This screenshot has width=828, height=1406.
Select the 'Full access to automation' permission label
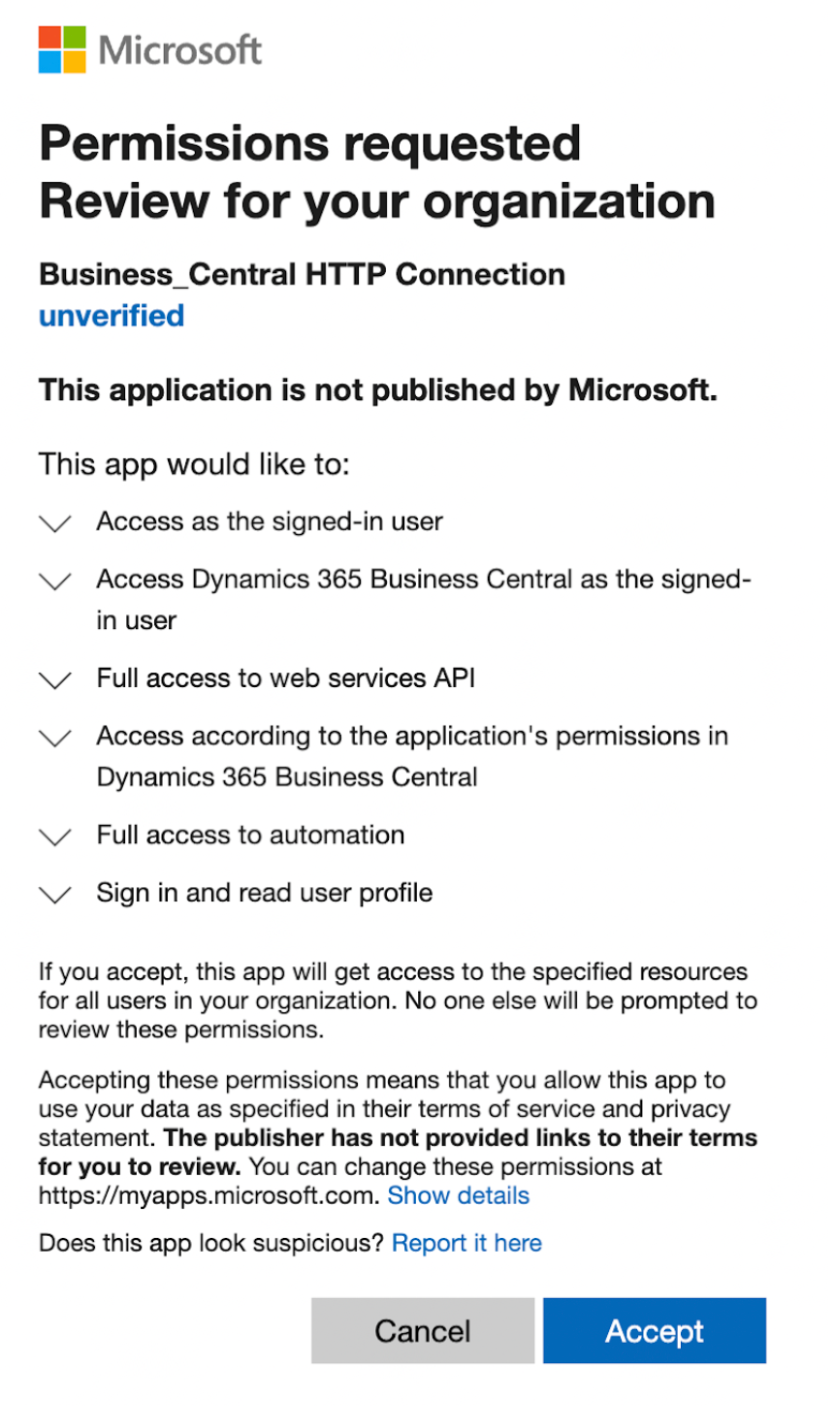251,834
